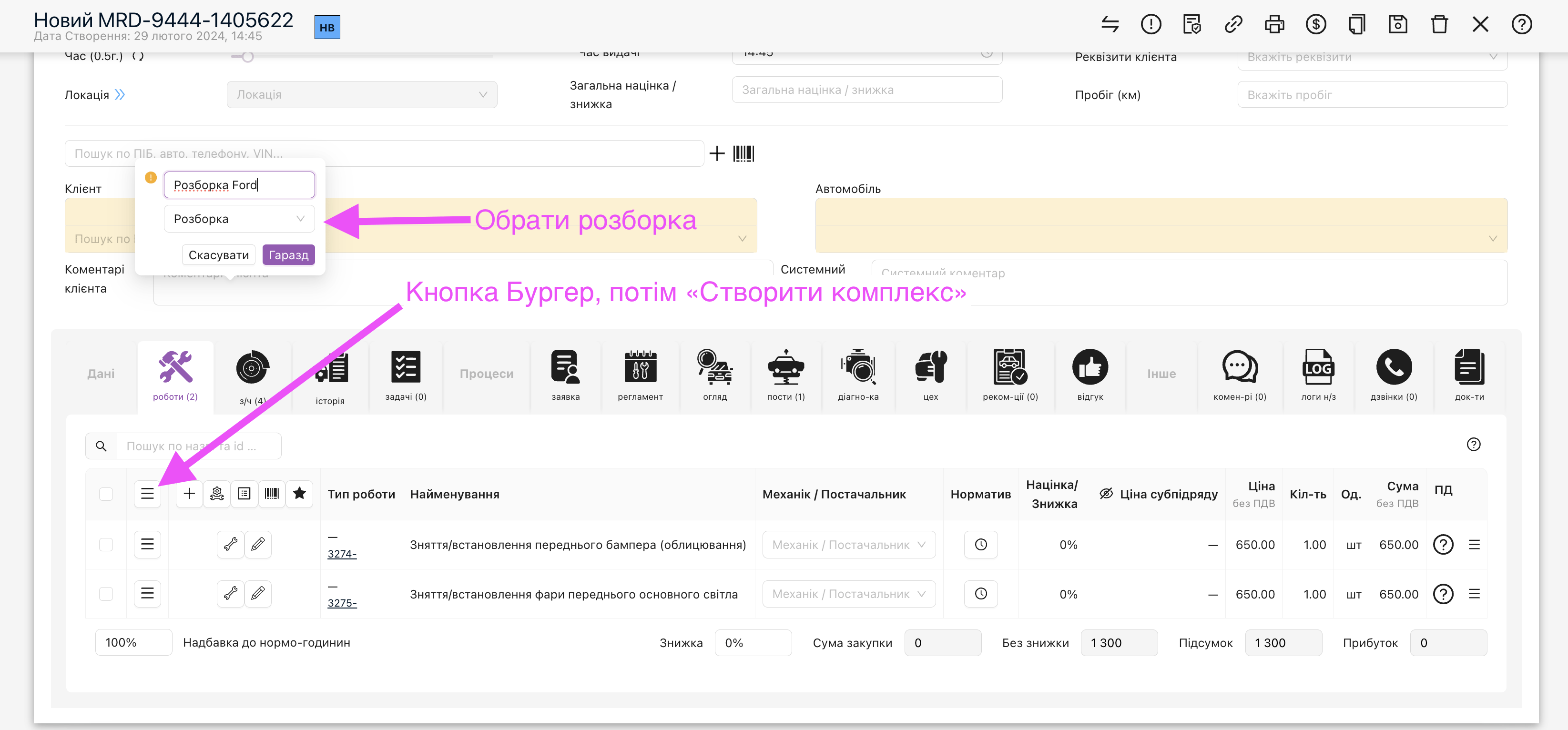The height and width of the screenshot is (730, 1568).
Task: Click the dollar payment icon
Action: 1315,24
